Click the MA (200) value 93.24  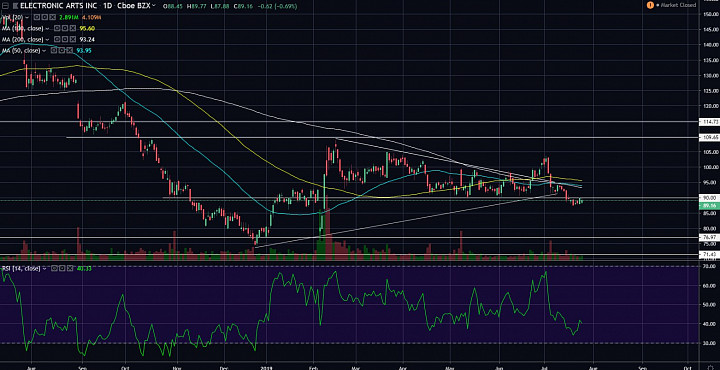87,39
